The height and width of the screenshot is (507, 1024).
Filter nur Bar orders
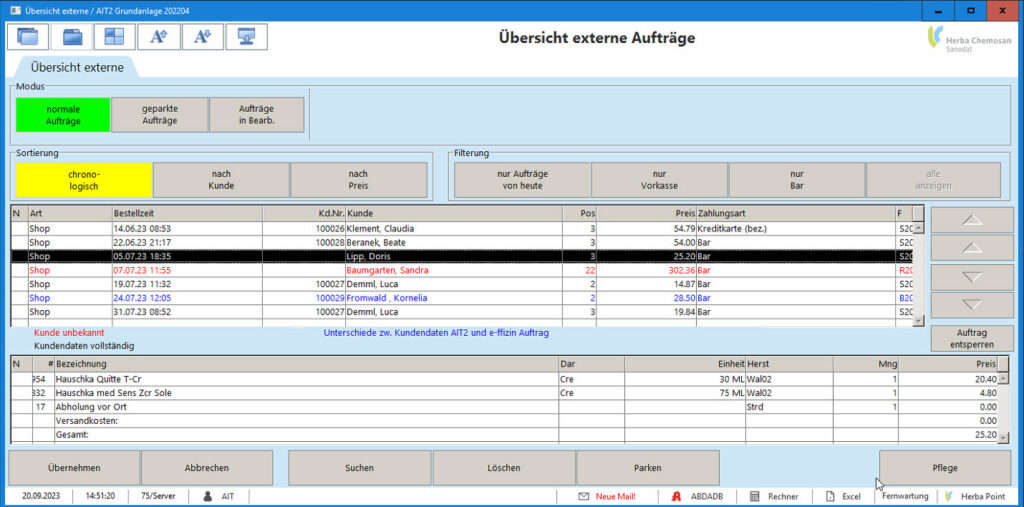click(797, 180)
